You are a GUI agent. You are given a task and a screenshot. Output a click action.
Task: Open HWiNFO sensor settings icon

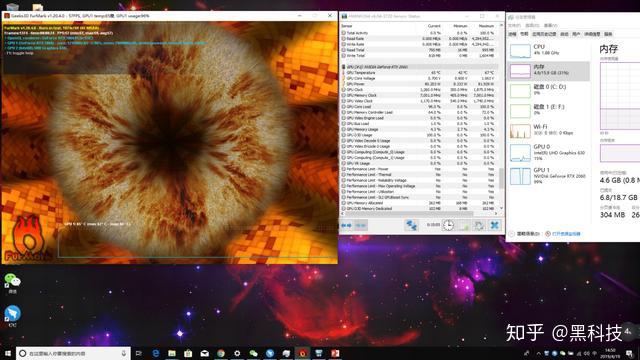tap(479, 225)
